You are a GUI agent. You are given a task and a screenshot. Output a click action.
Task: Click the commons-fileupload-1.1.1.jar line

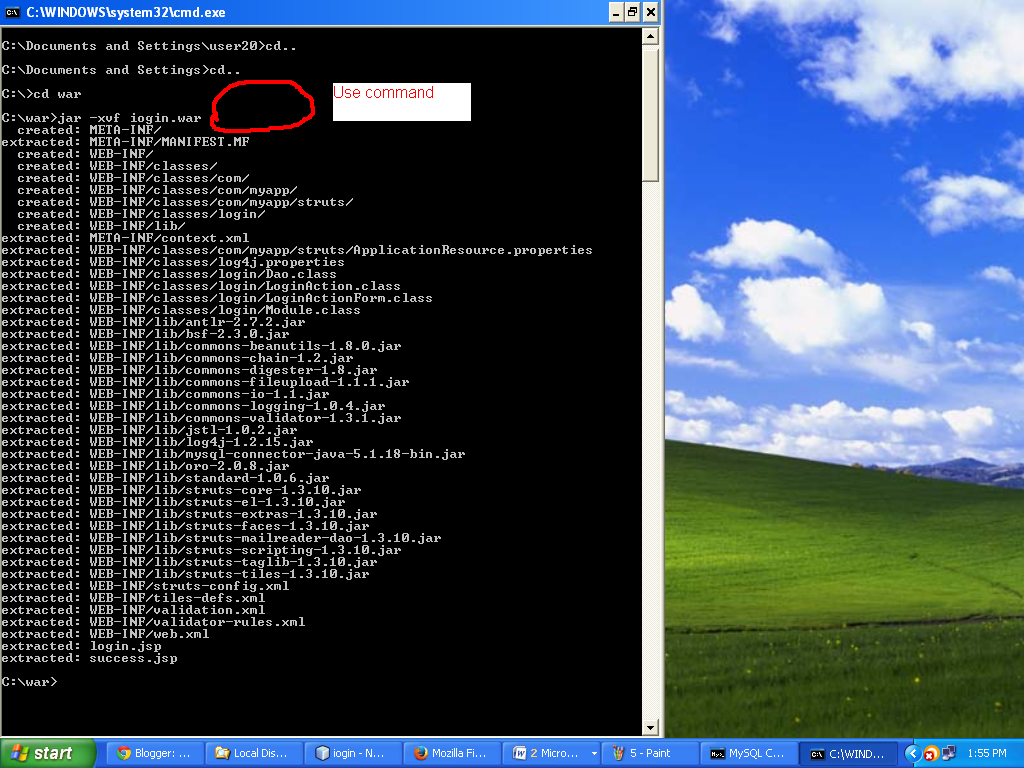[x=205, y=382]
